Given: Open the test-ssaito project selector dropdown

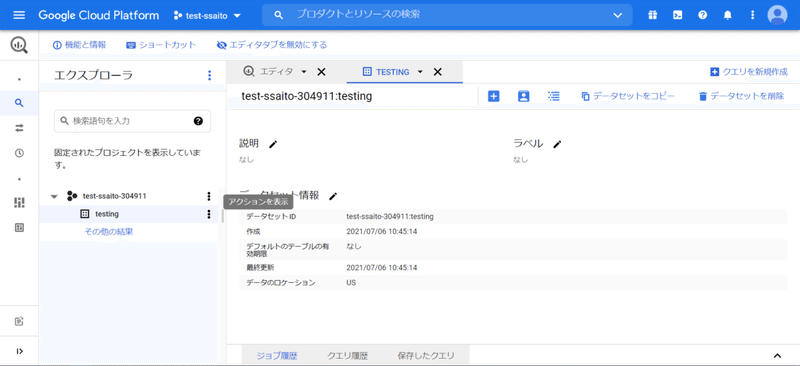Looking at the screenshot, I should 207,15.
